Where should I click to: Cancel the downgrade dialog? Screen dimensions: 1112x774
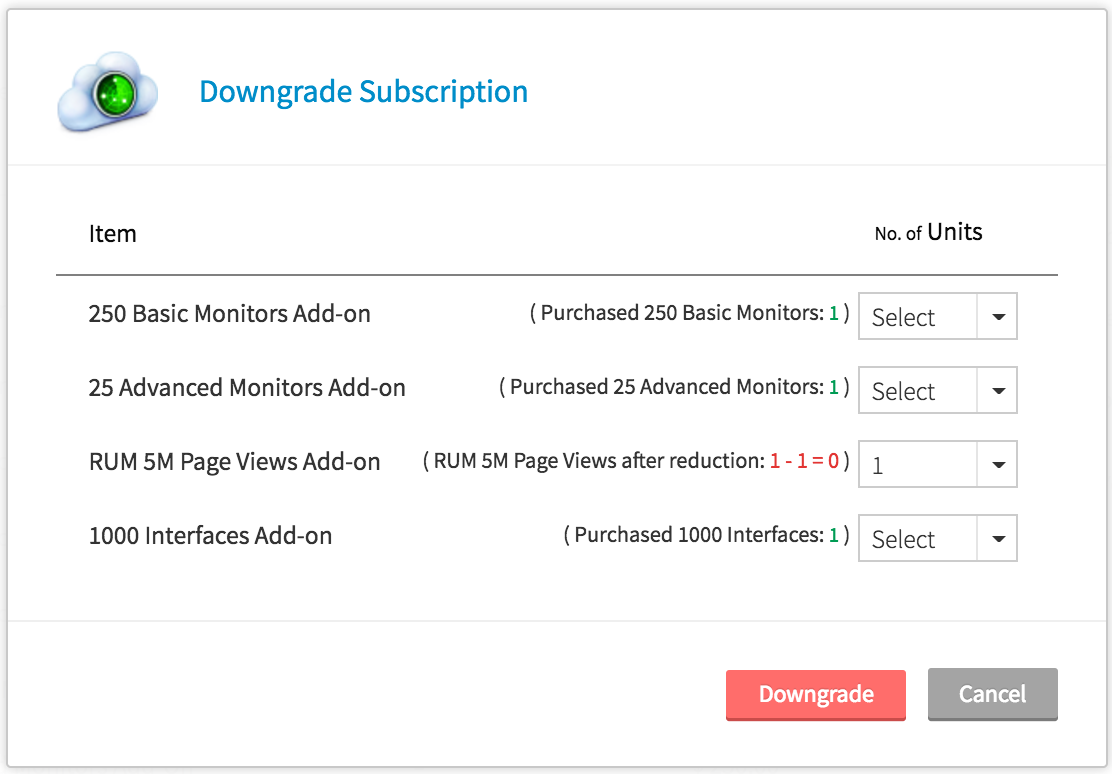[x=992, y=694]
